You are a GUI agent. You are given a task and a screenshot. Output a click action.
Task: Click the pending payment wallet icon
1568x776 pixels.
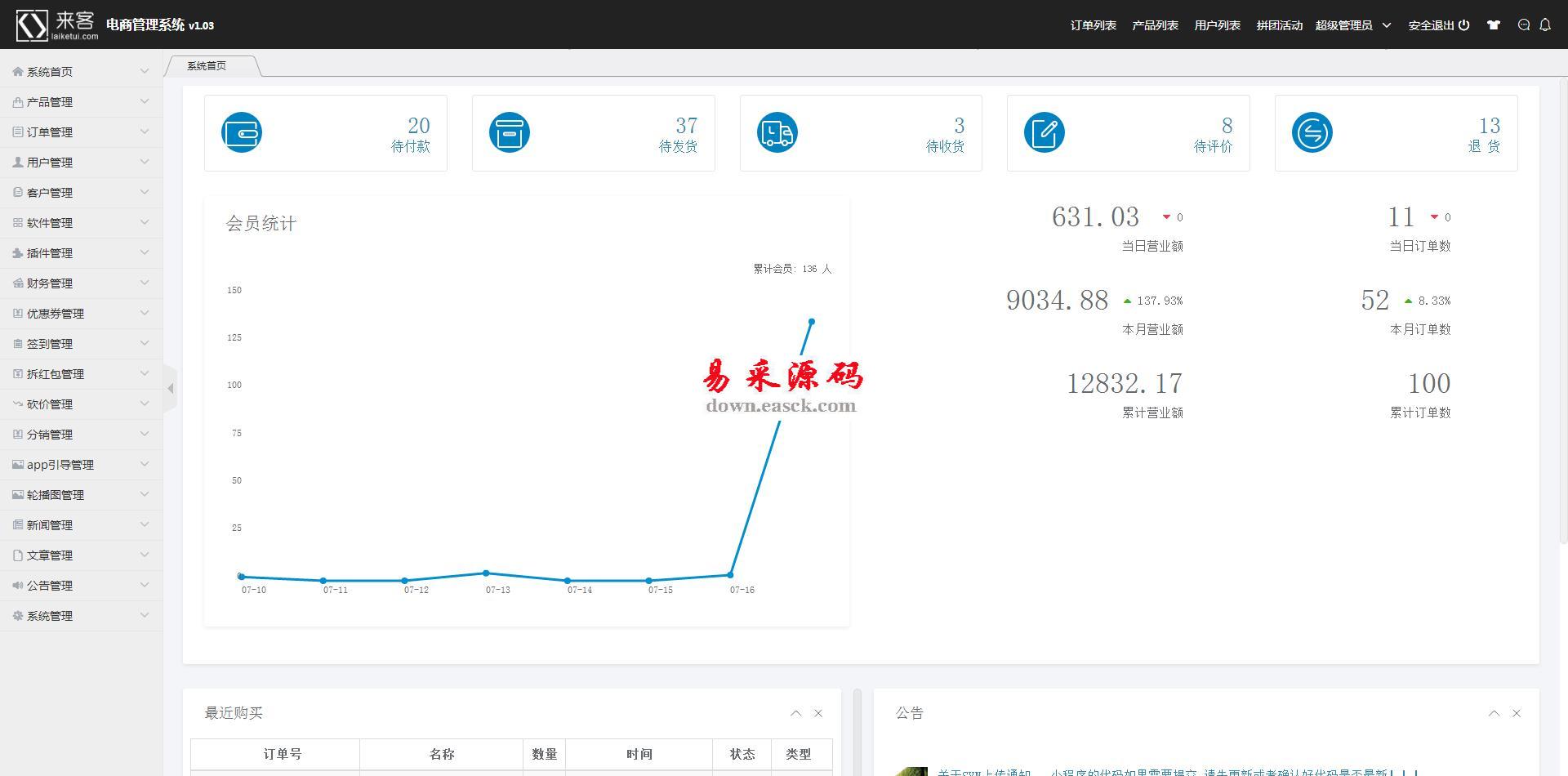click(x=242, y=132)
